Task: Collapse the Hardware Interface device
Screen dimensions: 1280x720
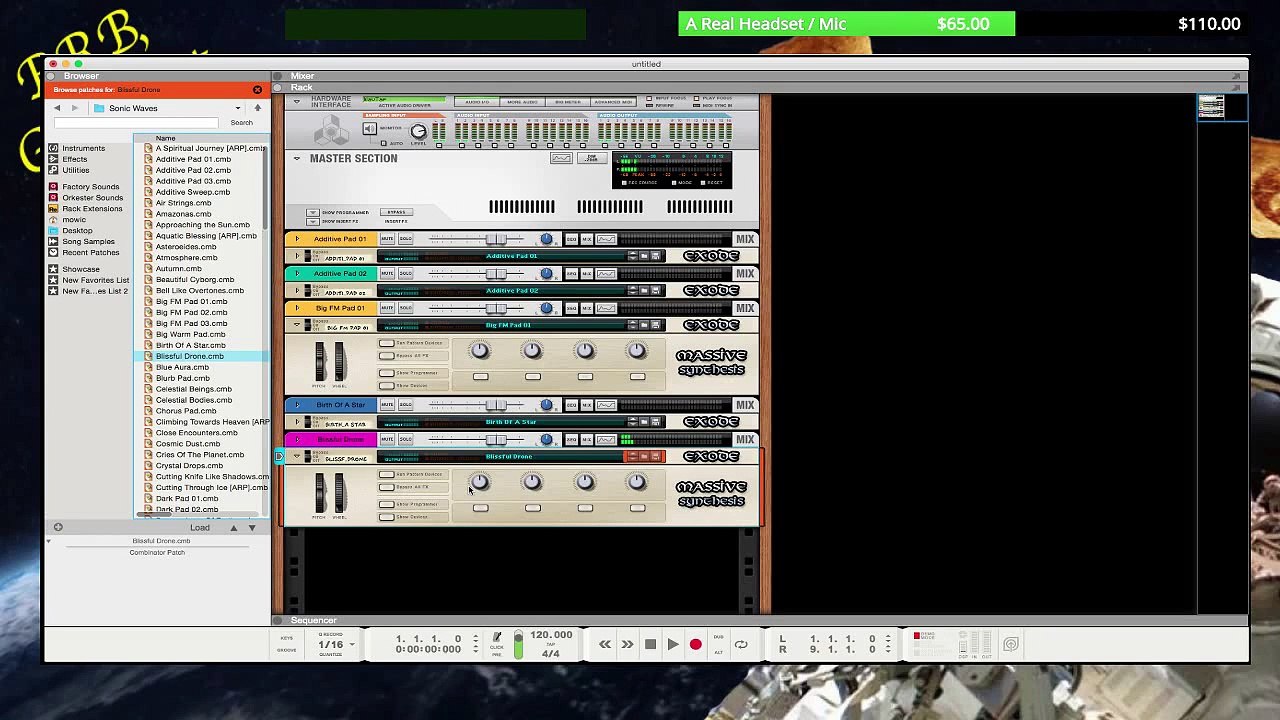Action: tap(296, 101)
